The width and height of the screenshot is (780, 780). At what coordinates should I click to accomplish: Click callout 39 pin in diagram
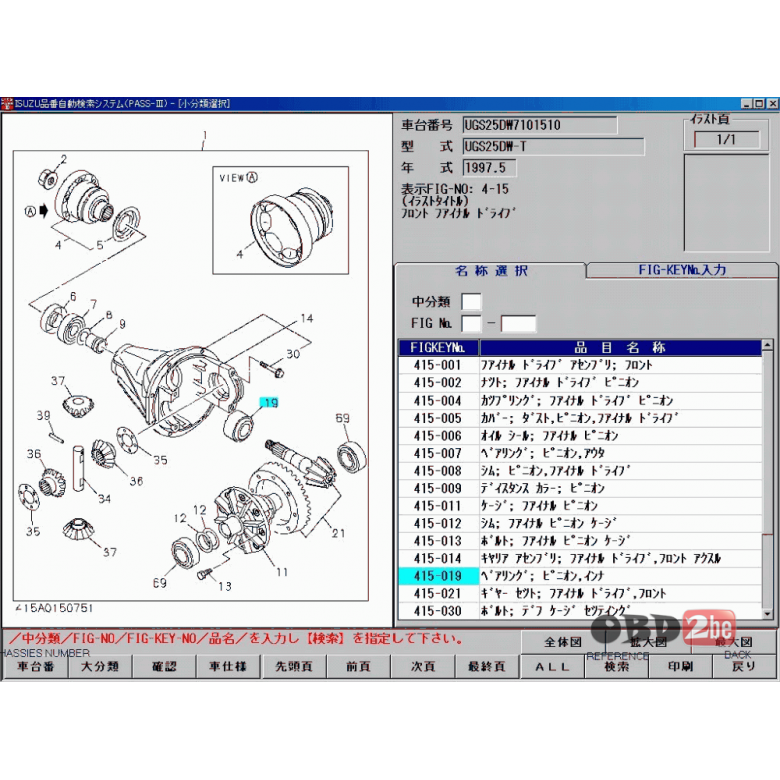pyautogui.click(x=43, y=415)
